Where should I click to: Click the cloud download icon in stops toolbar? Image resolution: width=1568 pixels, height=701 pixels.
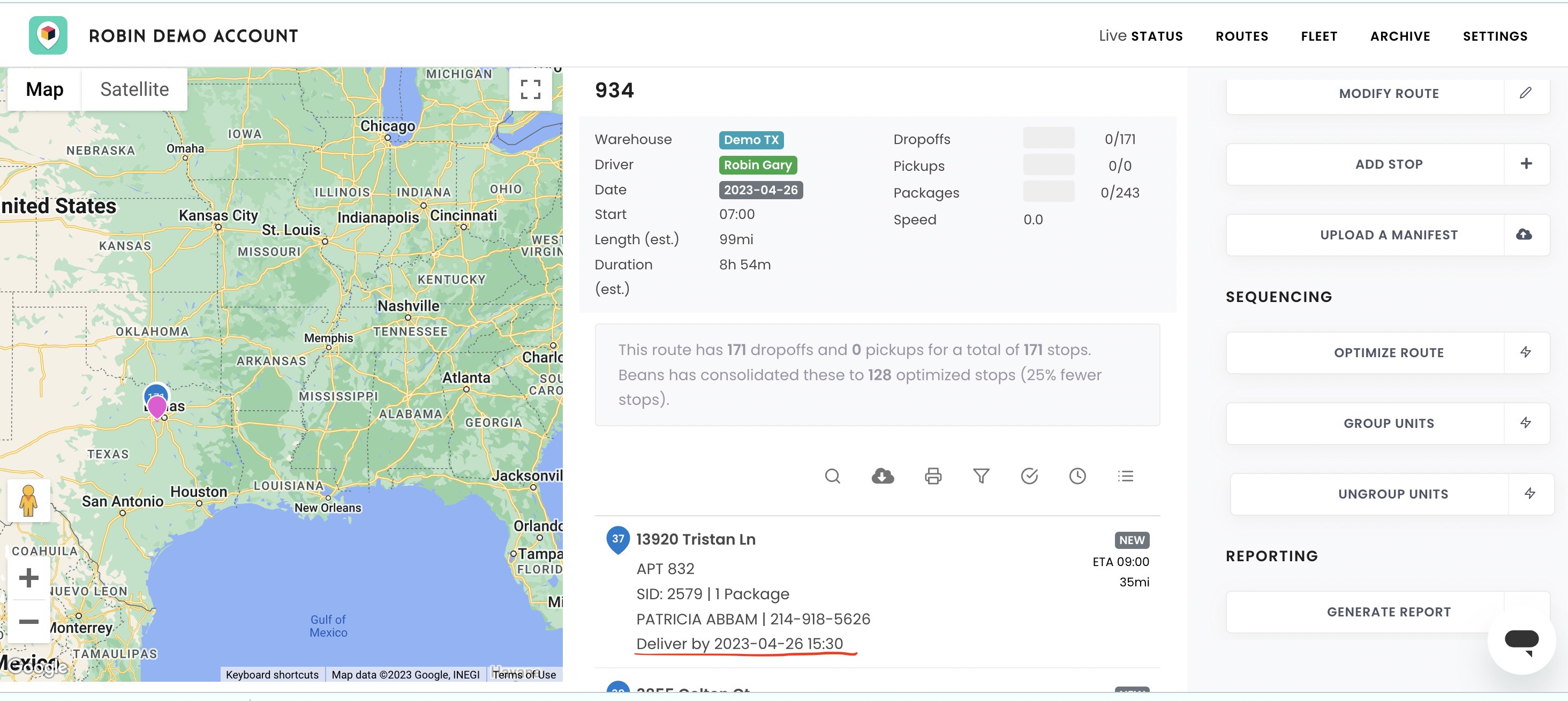pos(883,476)
